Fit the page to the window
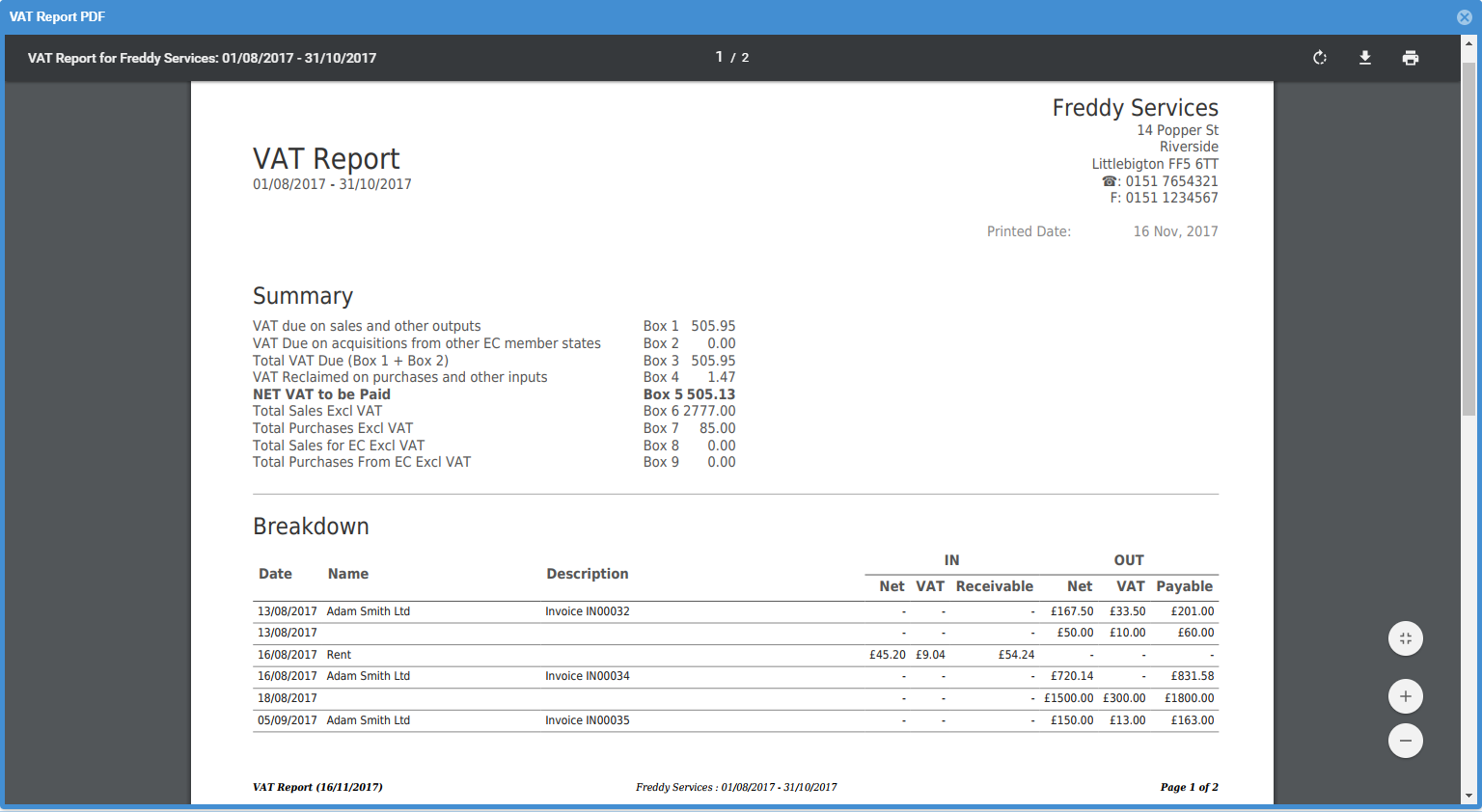 [x=1405, y=638]
